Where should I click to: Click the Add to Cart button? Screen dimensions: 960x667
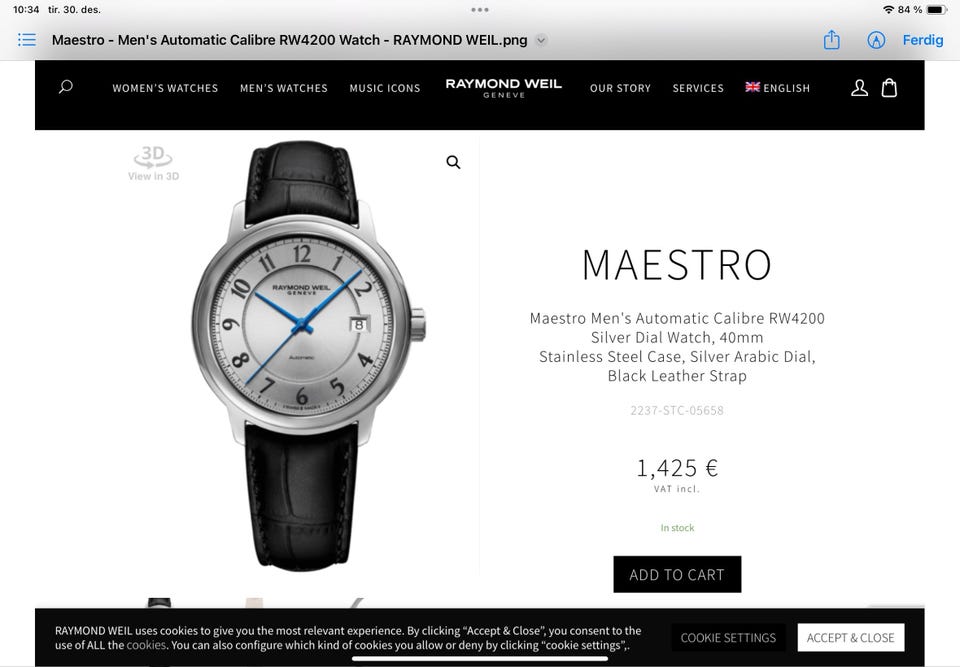click(677, 575)
